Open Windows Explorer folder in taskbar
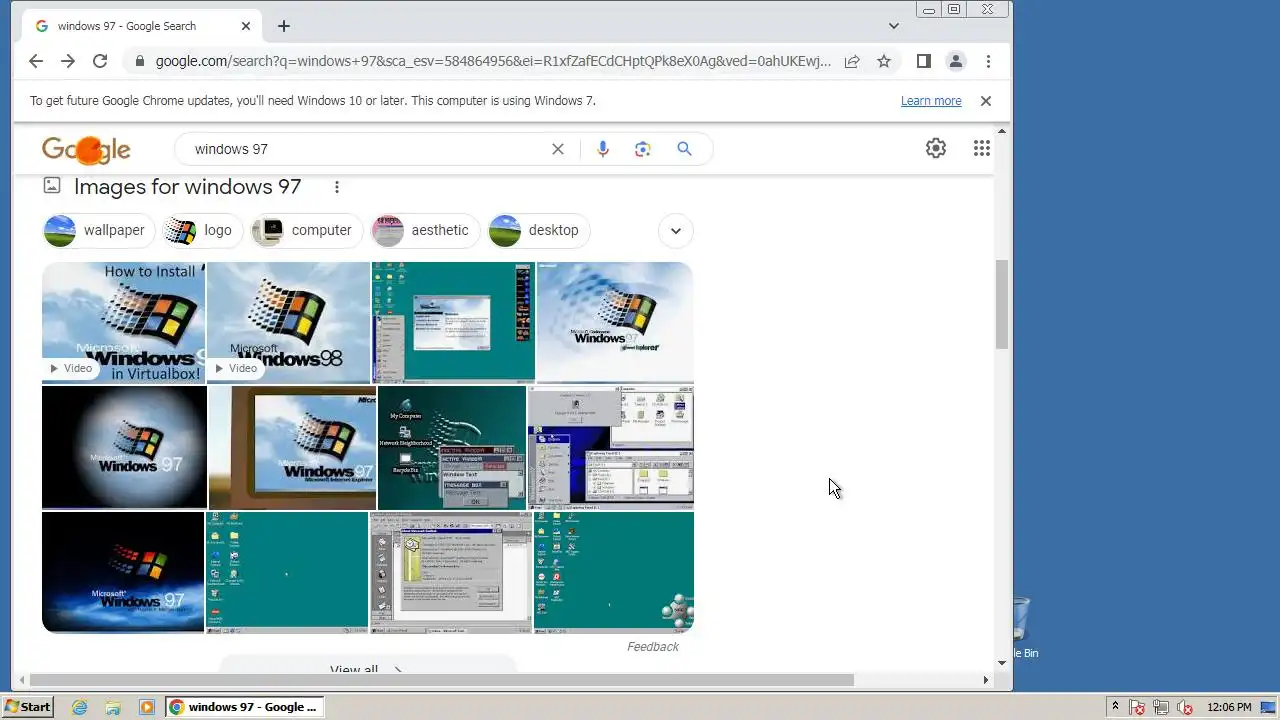 [x=113, y=707]
